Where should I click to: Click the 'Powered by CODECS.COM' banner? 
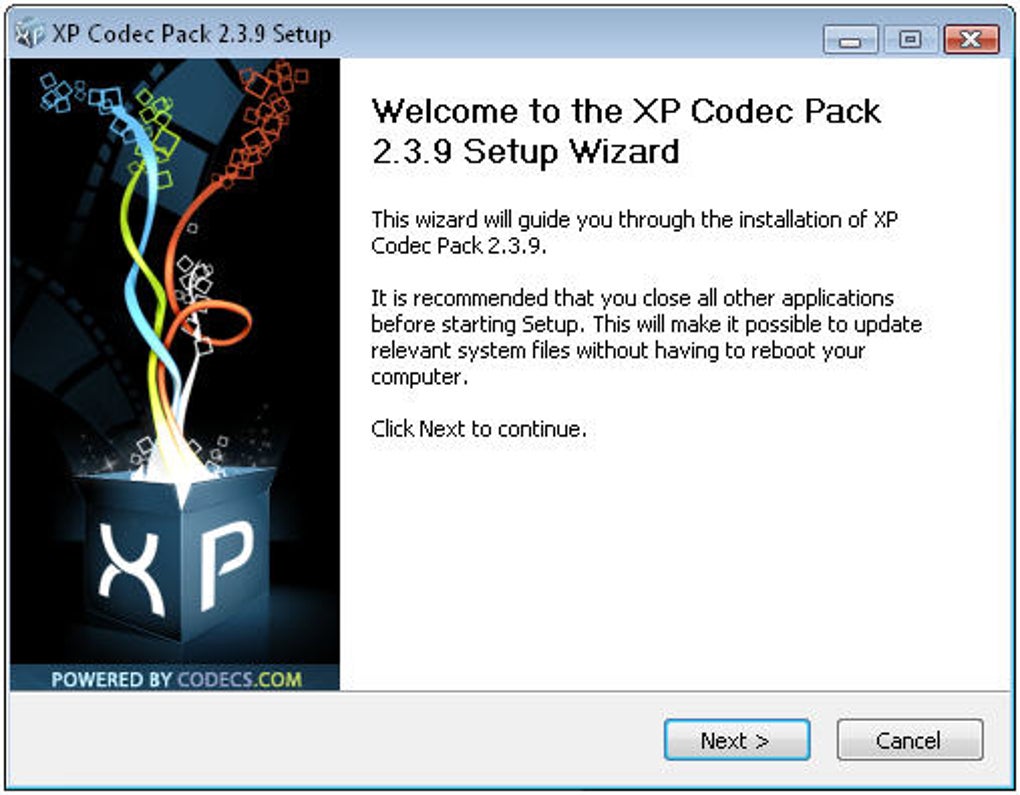(175, 678)
